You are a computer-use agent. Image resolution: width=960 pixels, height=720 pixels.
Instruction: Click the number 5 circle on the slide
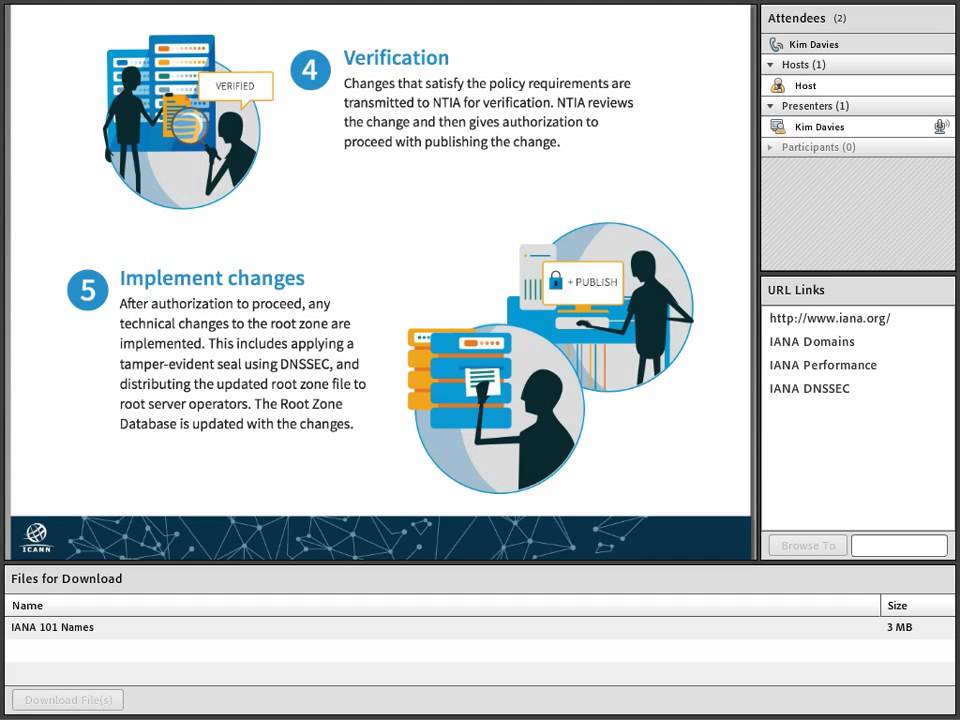(88, 290)
